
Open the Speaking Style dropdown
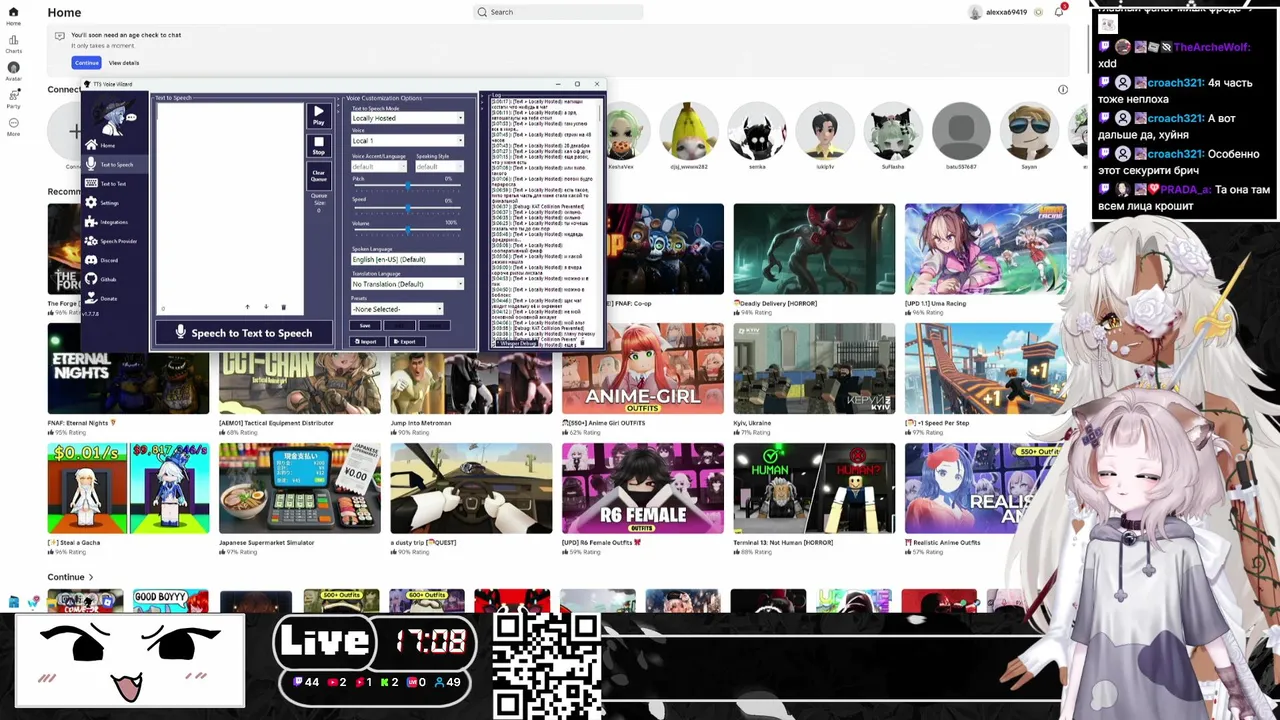click(x=440, y=167)
